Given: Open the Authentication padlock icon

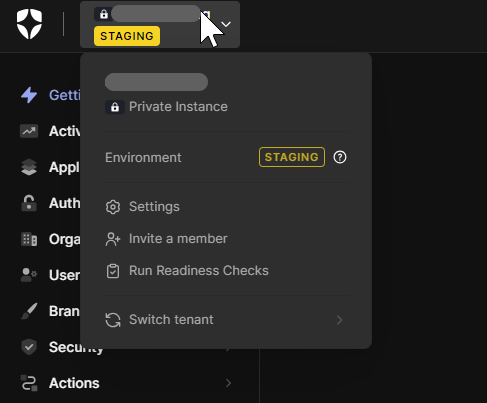Looking at the screenshot, I should click(x=29, y=203).
